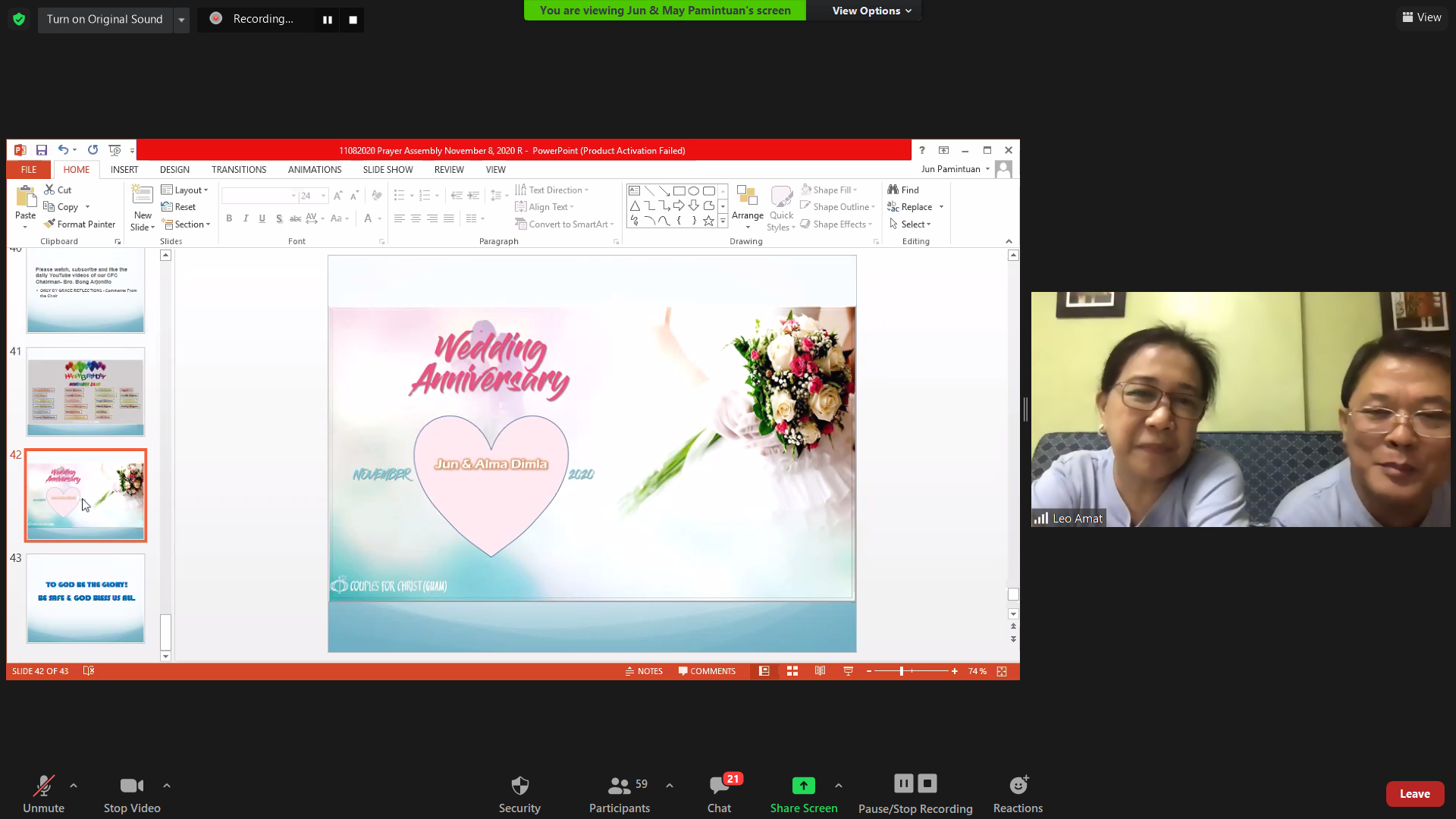Open Zoom Reactions emoji icon
Screen dimensions: 1456x819
pos(1018,786)
